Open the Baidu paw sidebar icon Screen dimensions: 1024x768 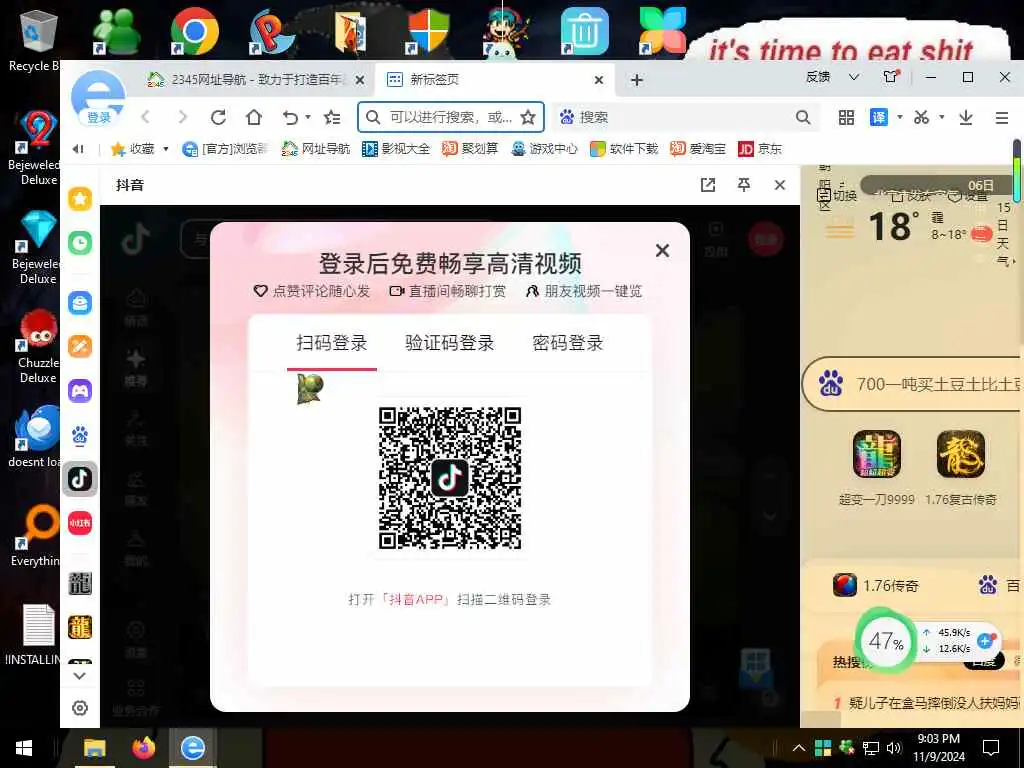pyautogui.click(x=80, y=435)
